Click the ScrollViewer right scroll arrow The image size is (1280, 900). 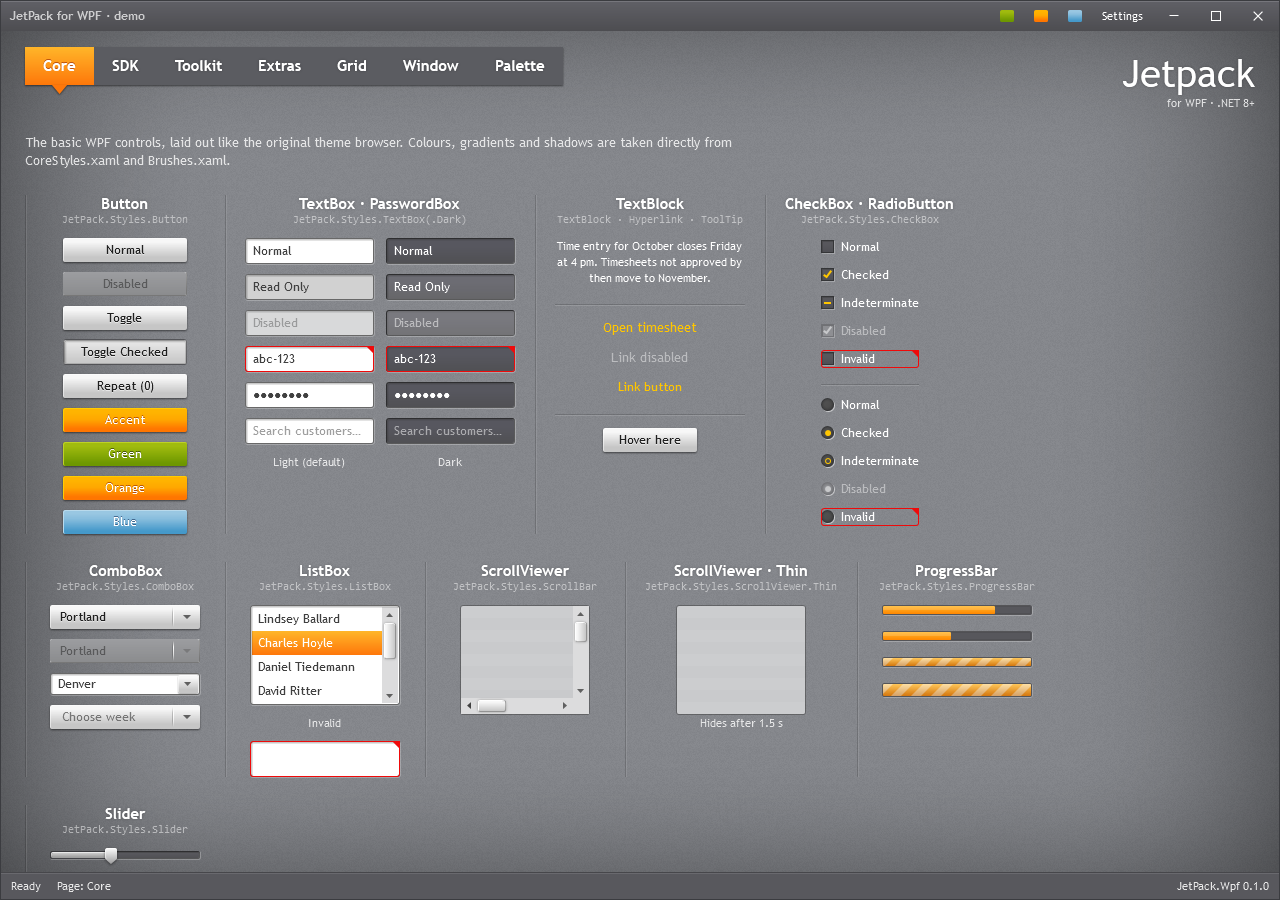(x=565, y=706)
